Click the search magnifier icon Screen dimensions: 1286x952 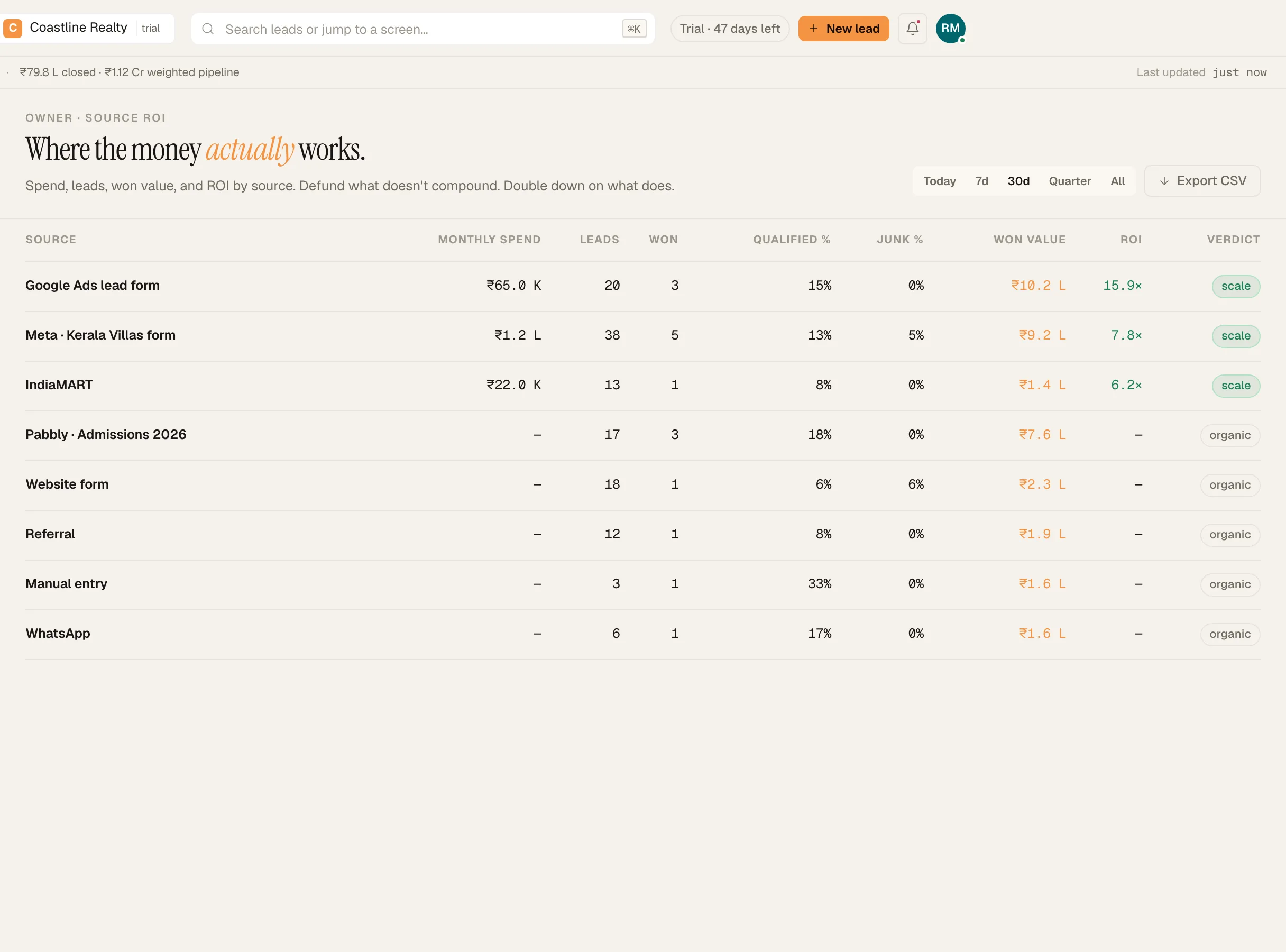click(208, 29)
